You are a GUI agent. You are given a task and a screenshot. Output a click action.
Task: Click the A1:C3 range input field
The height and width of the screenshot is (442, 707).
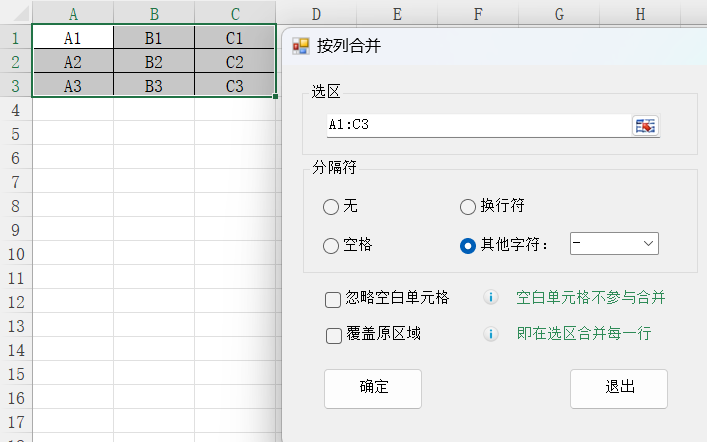[475, 125]
